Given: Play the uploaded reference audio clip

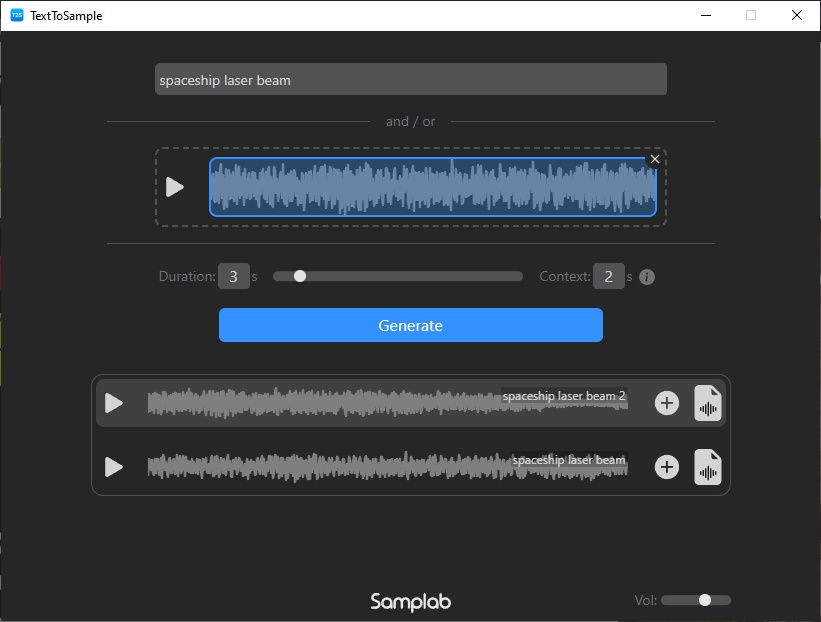Looking at the screenshot, I should pyautogui.click(x=175, y=187).
